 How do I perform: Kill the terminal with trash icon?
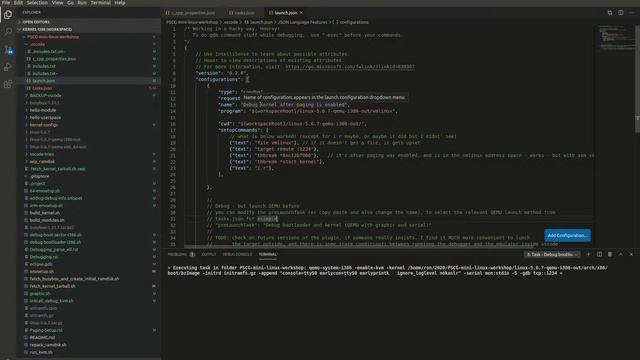click(x=610, y=254)
